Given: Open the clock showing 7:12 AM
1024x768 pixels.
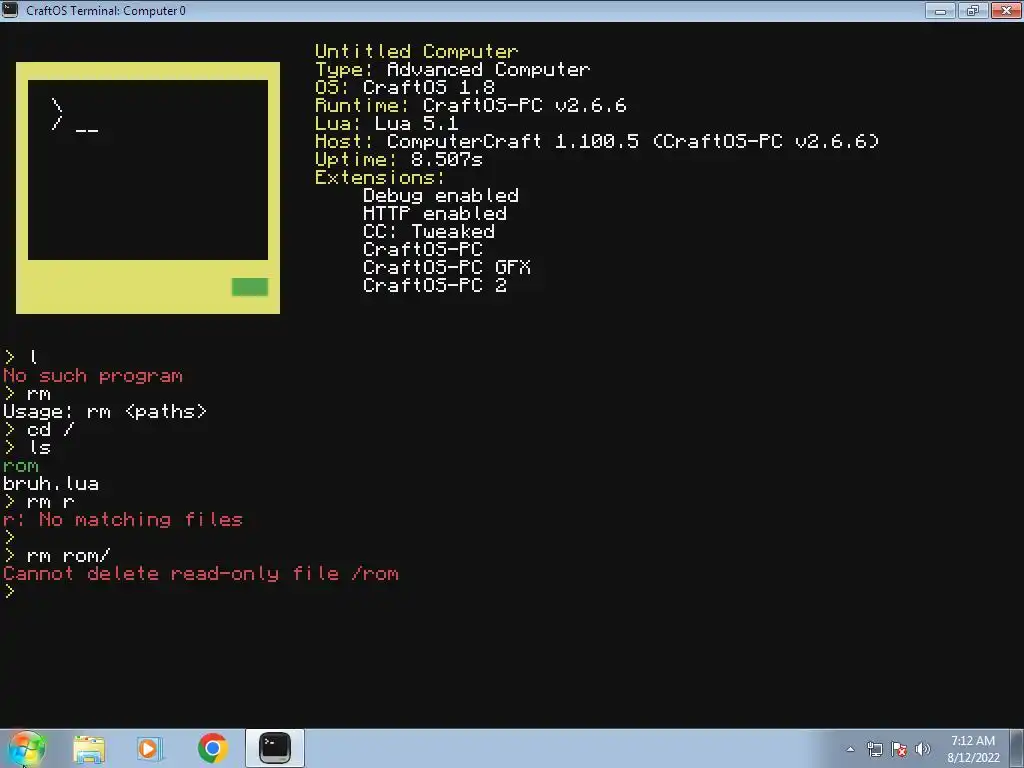Looking at the screenshot, I should tap(973, 748).
